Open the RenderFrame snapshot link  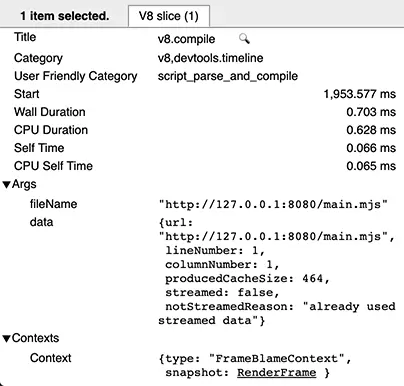(x=277, y=372)
